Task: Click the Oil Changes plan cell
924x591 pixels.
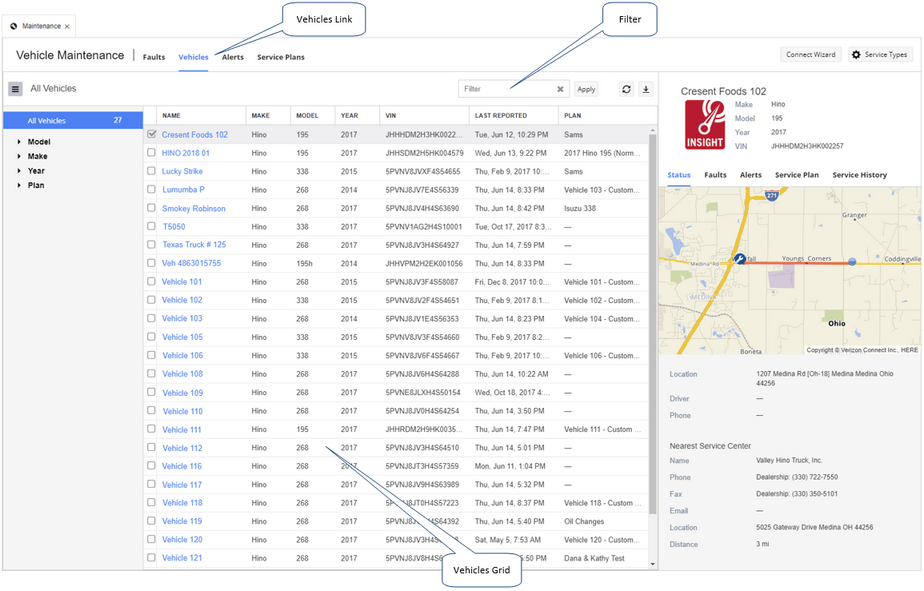Action: coord(584,521)
